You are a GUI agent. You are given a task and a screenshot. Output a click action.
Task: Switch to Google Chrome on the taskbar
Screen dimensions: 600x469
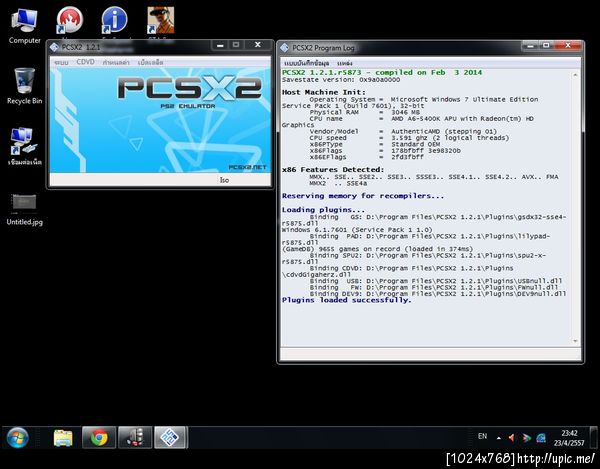tap(99, 437)
